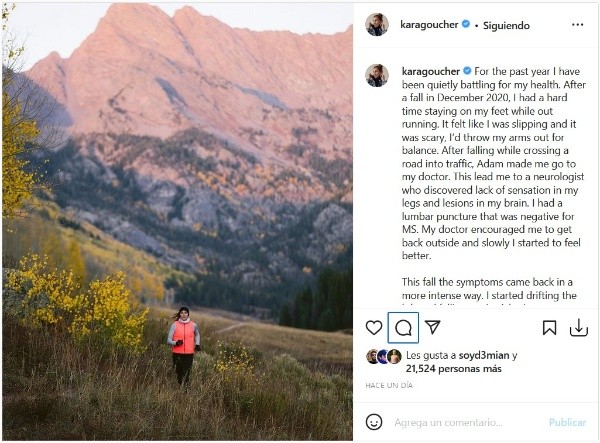Screen dimensions: 600x443
Task: Like the post with the heart icon
Action: [x=374, y=328]
